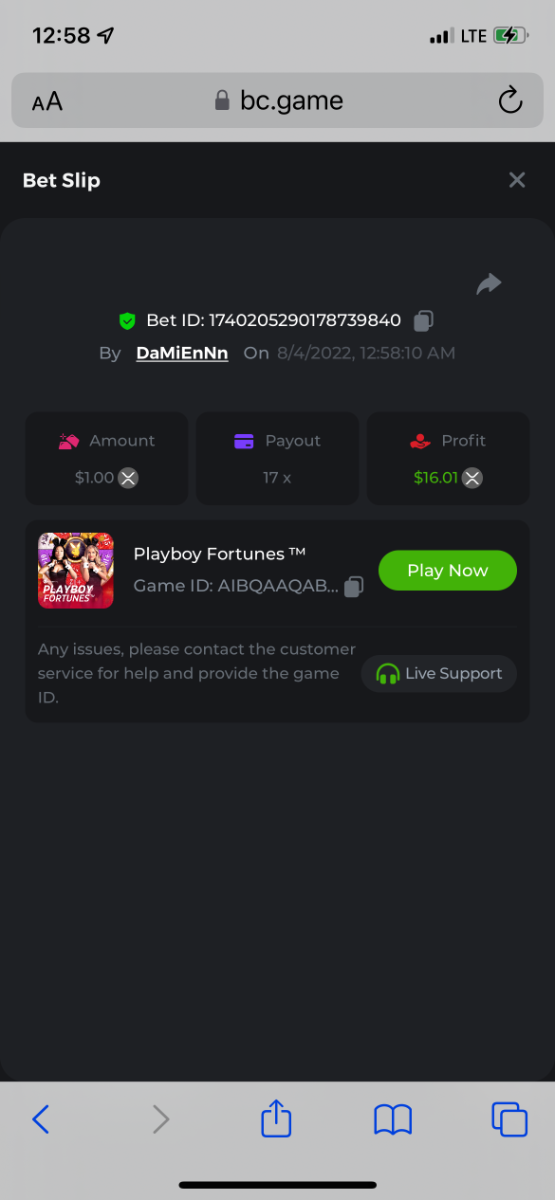Show open Safari tabs
The width and height of the screenshot is (555, 1200).
509,1119
